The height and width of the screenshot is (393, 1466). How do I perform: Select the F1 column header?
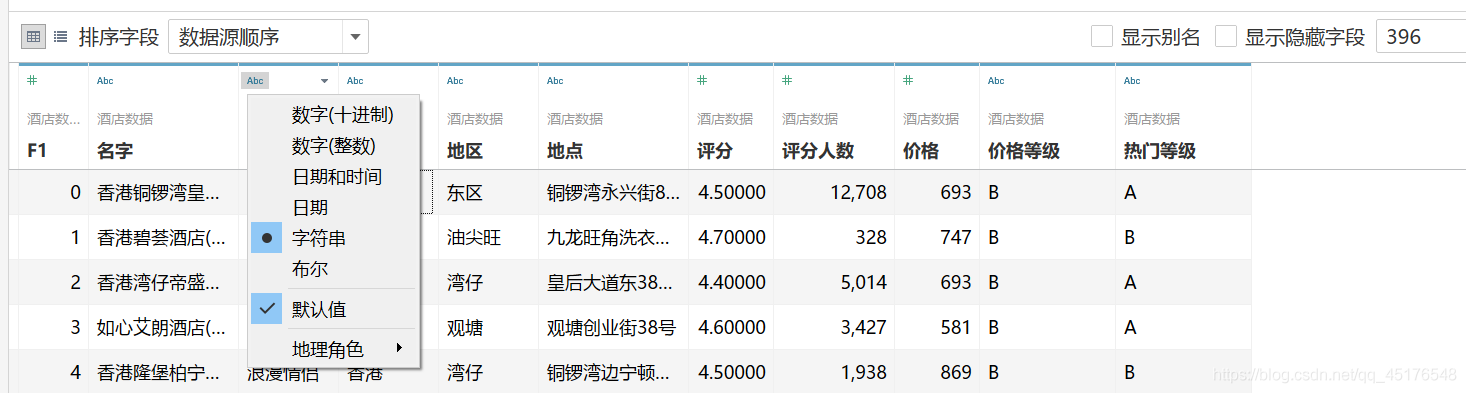tap(37, 151)
